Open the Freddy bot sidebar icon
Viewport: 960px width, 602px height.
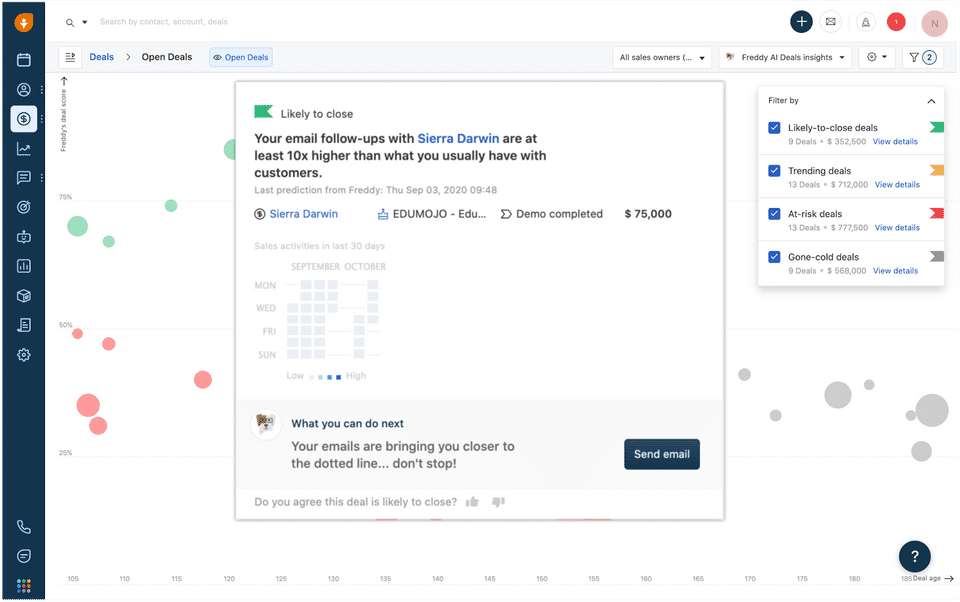click(x=23, y=236)
